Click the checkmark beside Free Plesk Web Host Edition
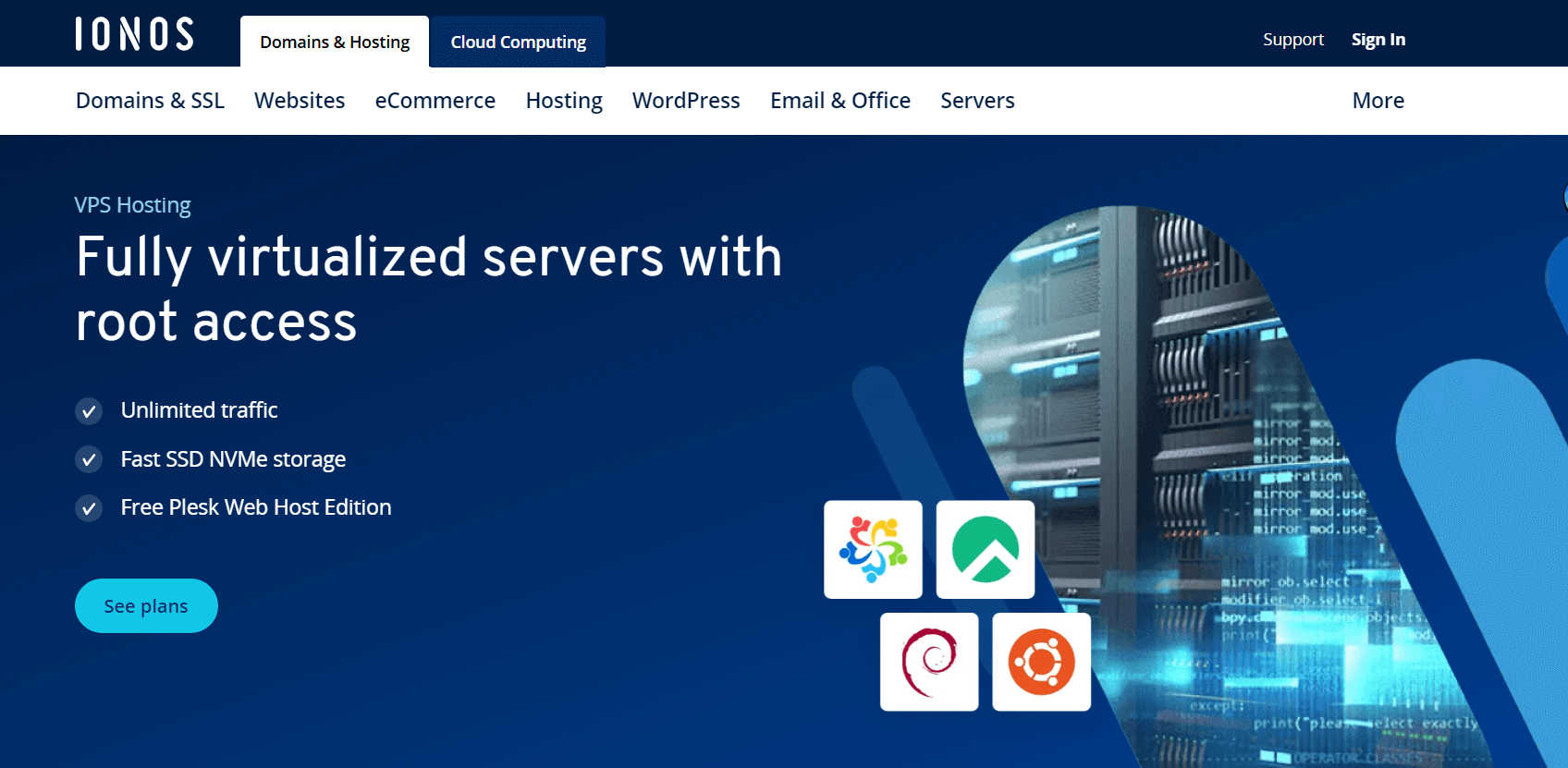 tap(89, 508)
